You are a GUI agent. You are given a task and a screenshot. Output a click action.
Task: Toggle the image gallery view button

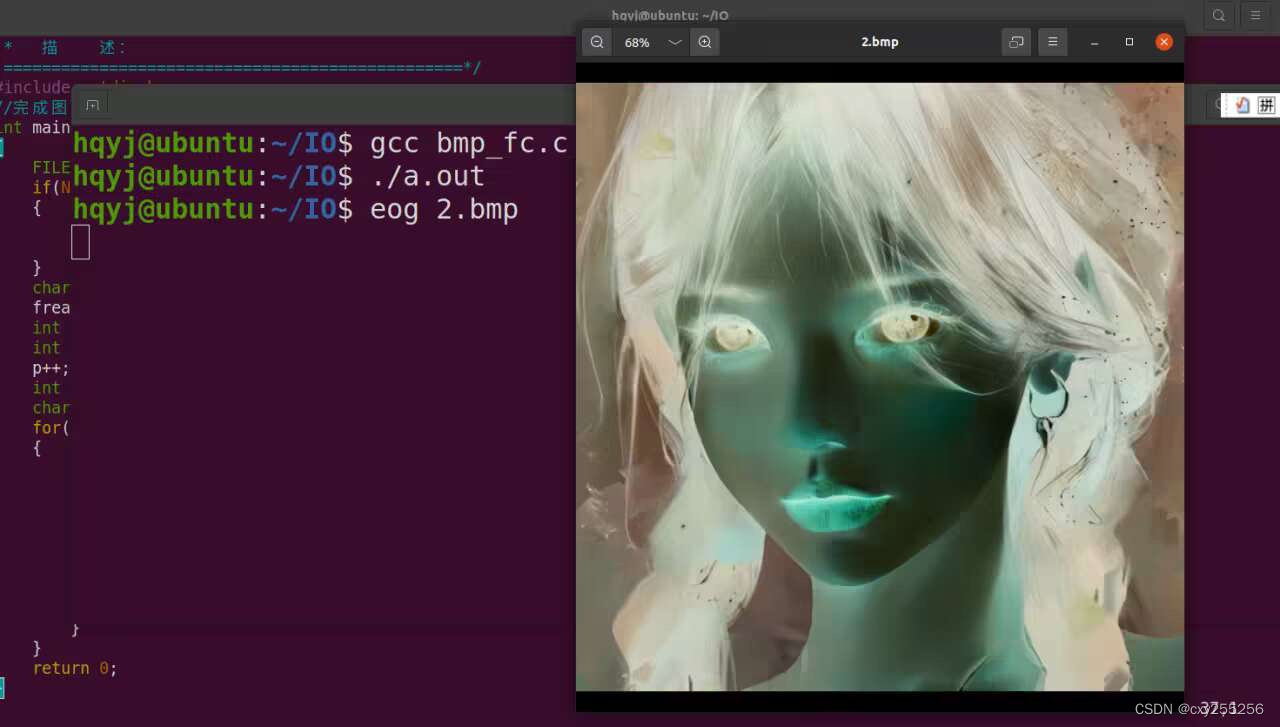click(1017, 42)
